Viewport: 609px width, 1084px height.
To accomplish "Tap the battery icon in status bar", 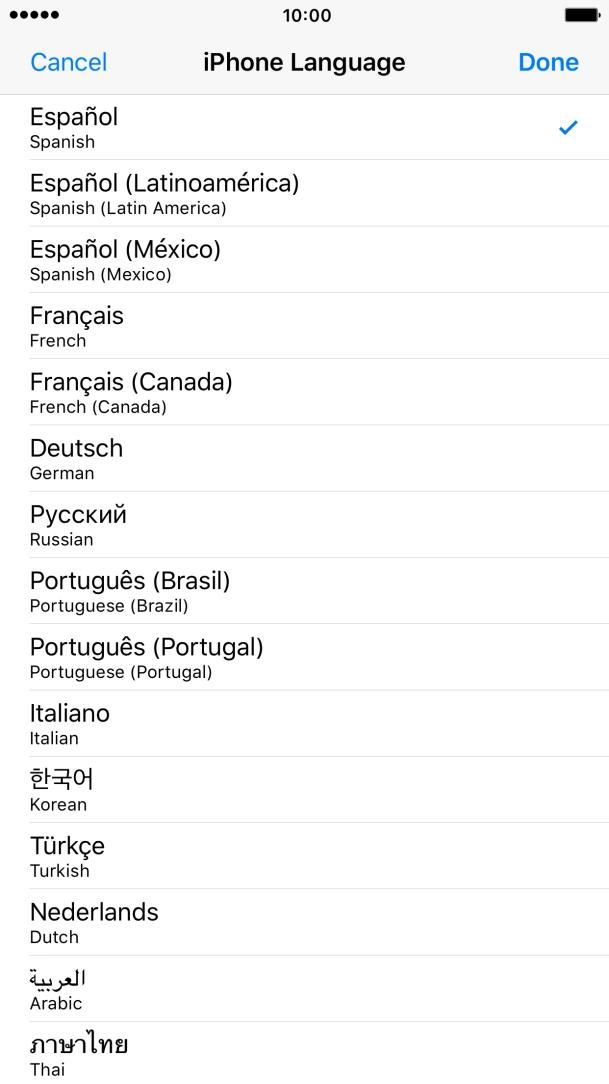I will (x=581, y=15).
